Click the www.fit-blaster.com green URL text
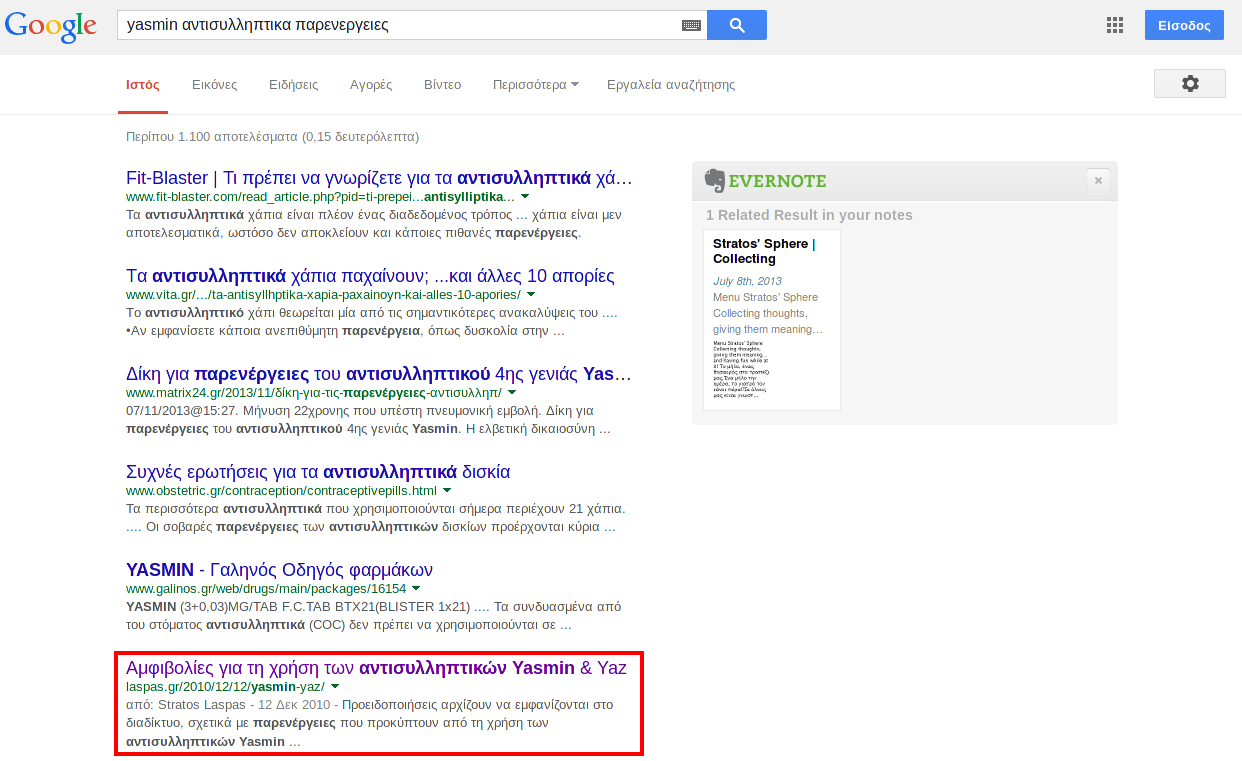 (320, 197)
